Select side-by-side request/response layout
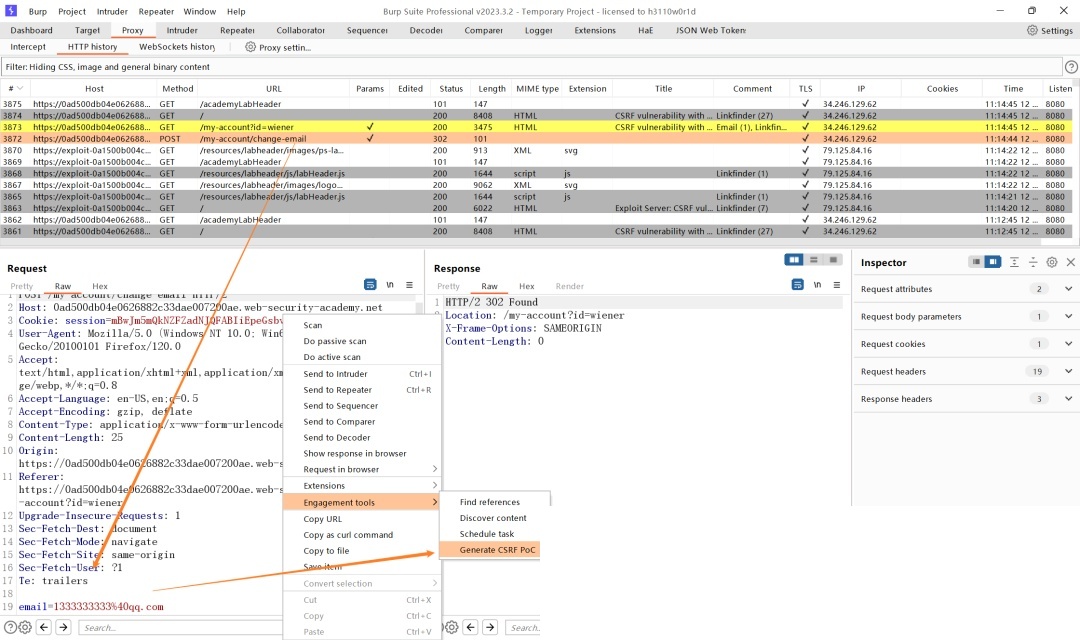Viewport: 1080px width, 640px height. tap(794, 260)
